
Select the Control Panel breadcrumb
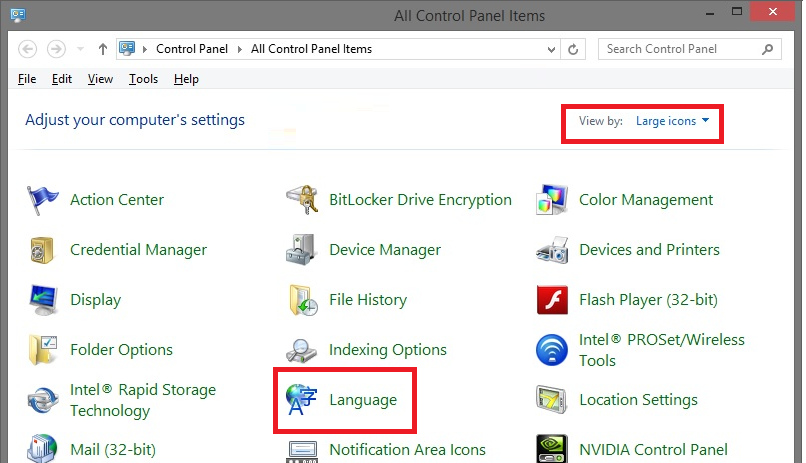[192, 49]
